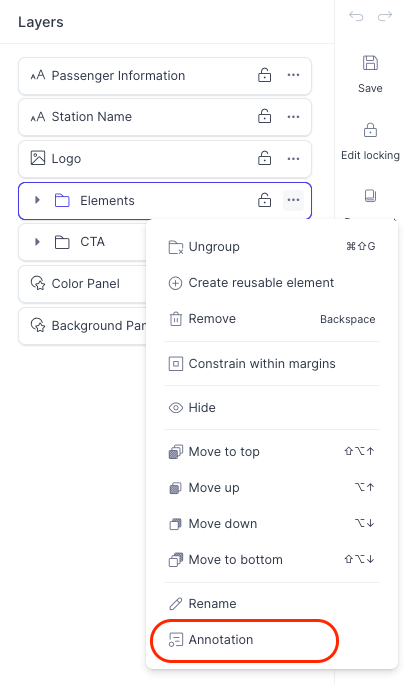Toggle the lock on the Station Name layer

tap(264, 116)
